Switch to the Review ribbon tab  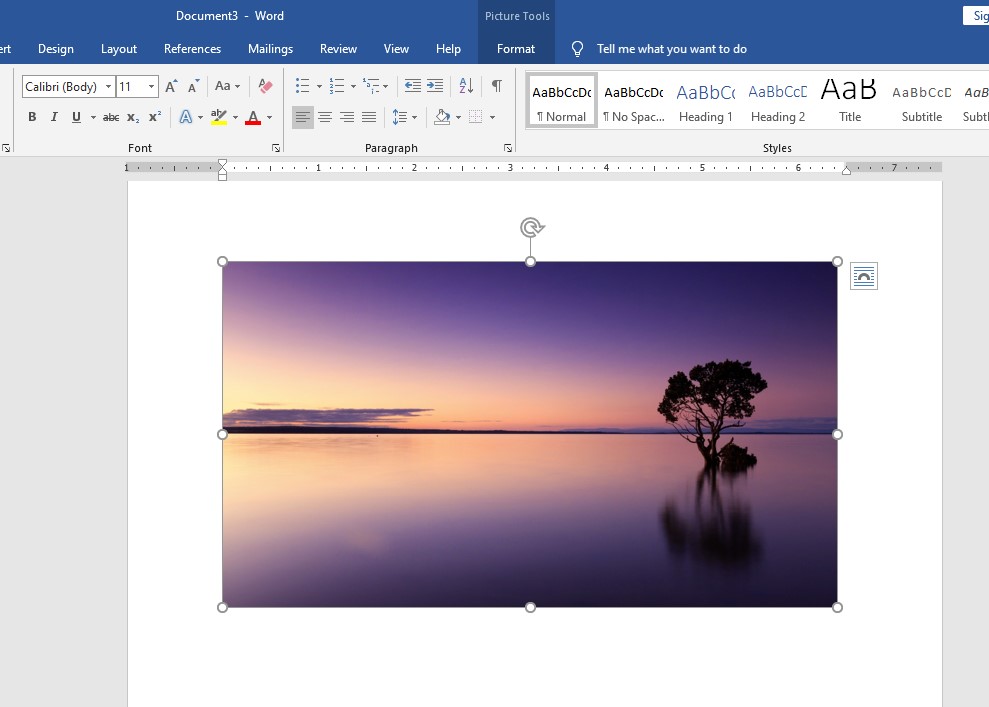click(x=338, y=48)
